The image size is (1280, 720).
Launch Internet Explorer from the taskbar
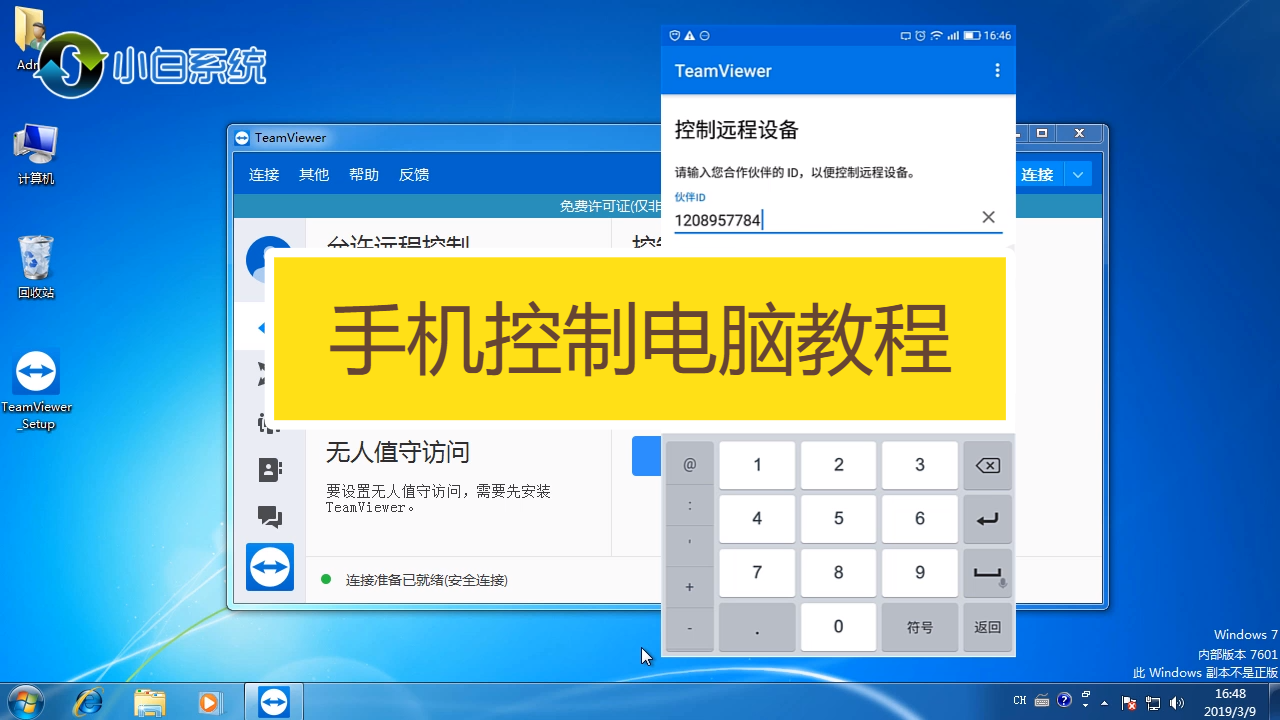[89, 702]
